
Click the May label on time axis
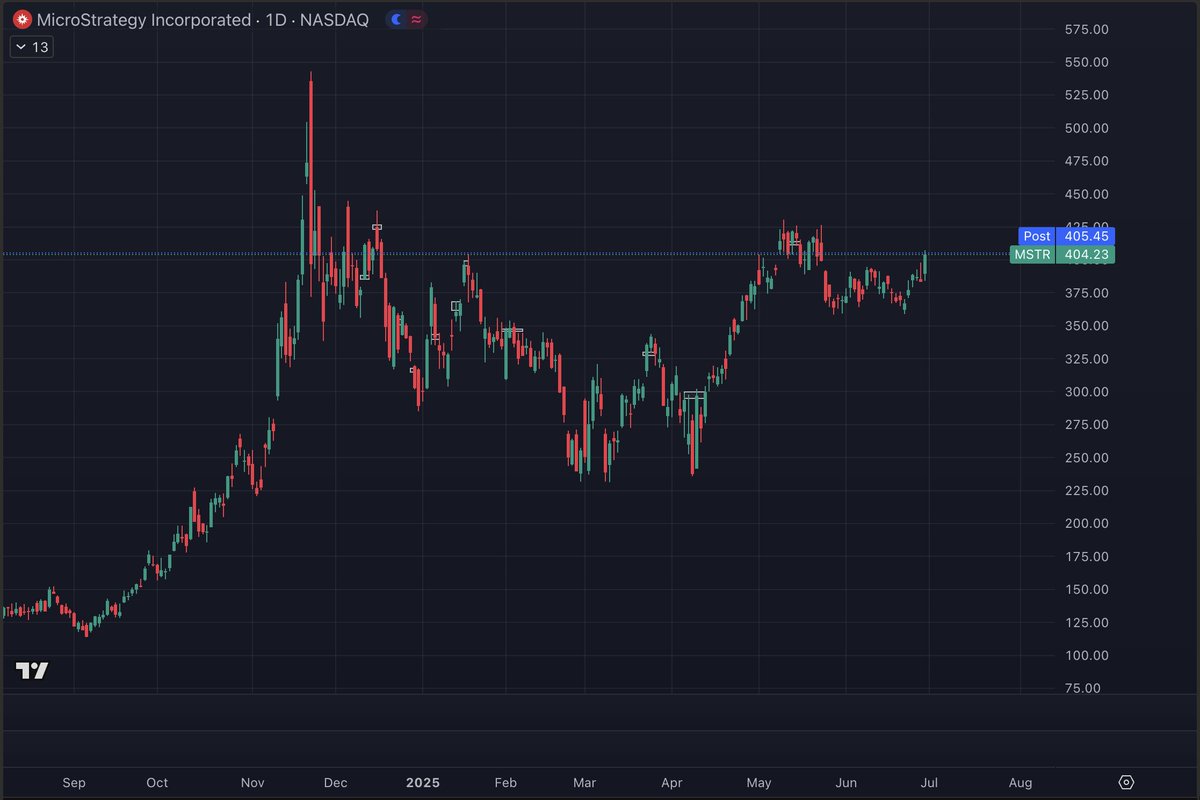pos(759,782)
